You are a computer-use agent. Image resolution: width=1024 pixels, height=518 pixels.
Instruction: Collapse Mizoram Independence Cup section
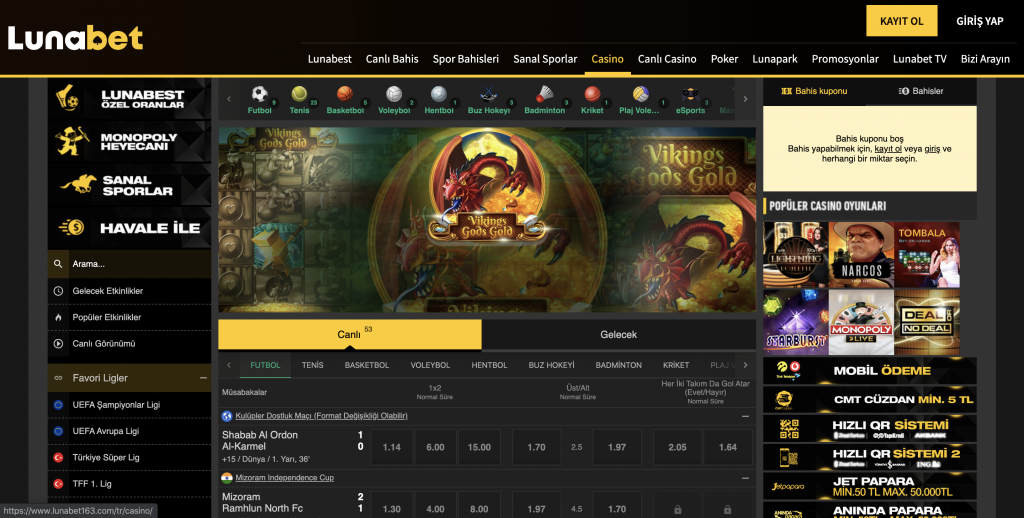pos(745,478)
